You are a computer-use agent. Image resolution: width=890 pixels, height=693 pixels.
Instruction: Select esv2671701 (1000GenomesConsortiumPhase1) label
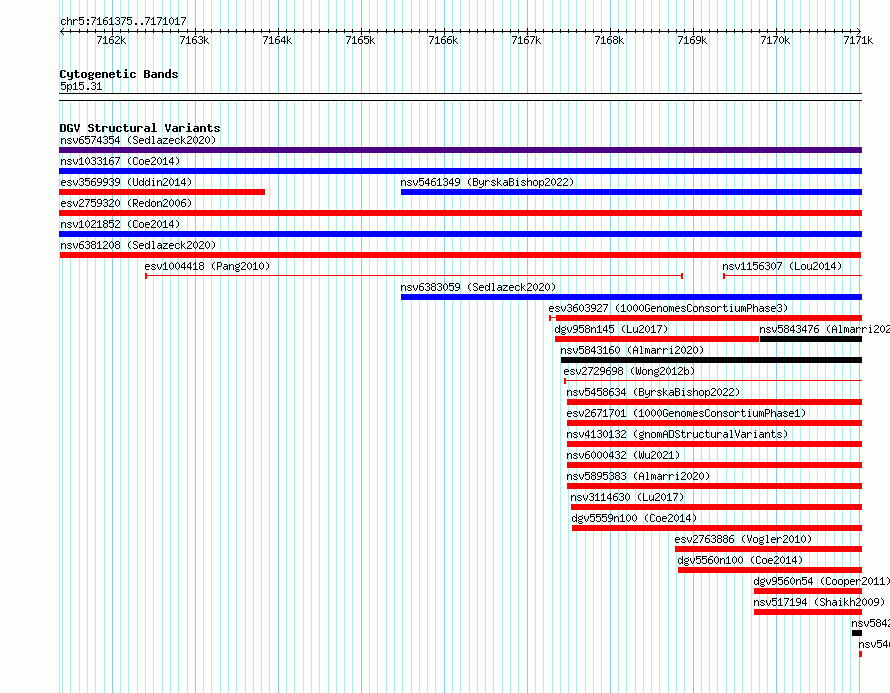pos(686,413)
